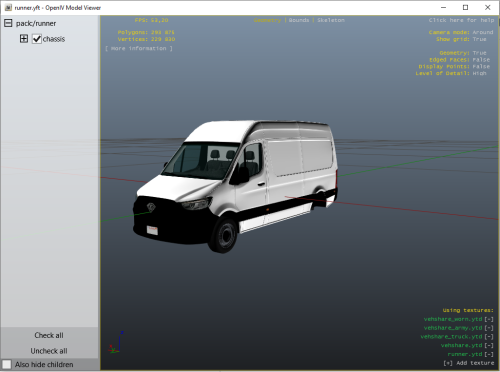This screenshot has width=500, height=372.
Task: Remove vehshare_truck.ytd texture via [-]
Action: tap(489, 337)
